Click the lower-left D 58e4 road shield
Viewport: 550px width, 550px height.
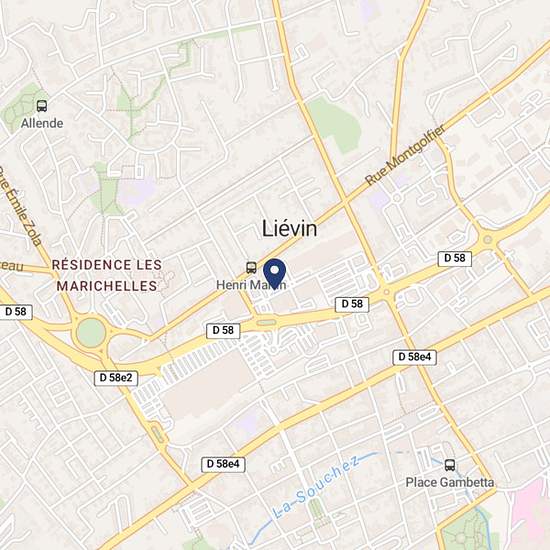coord(223,464)
